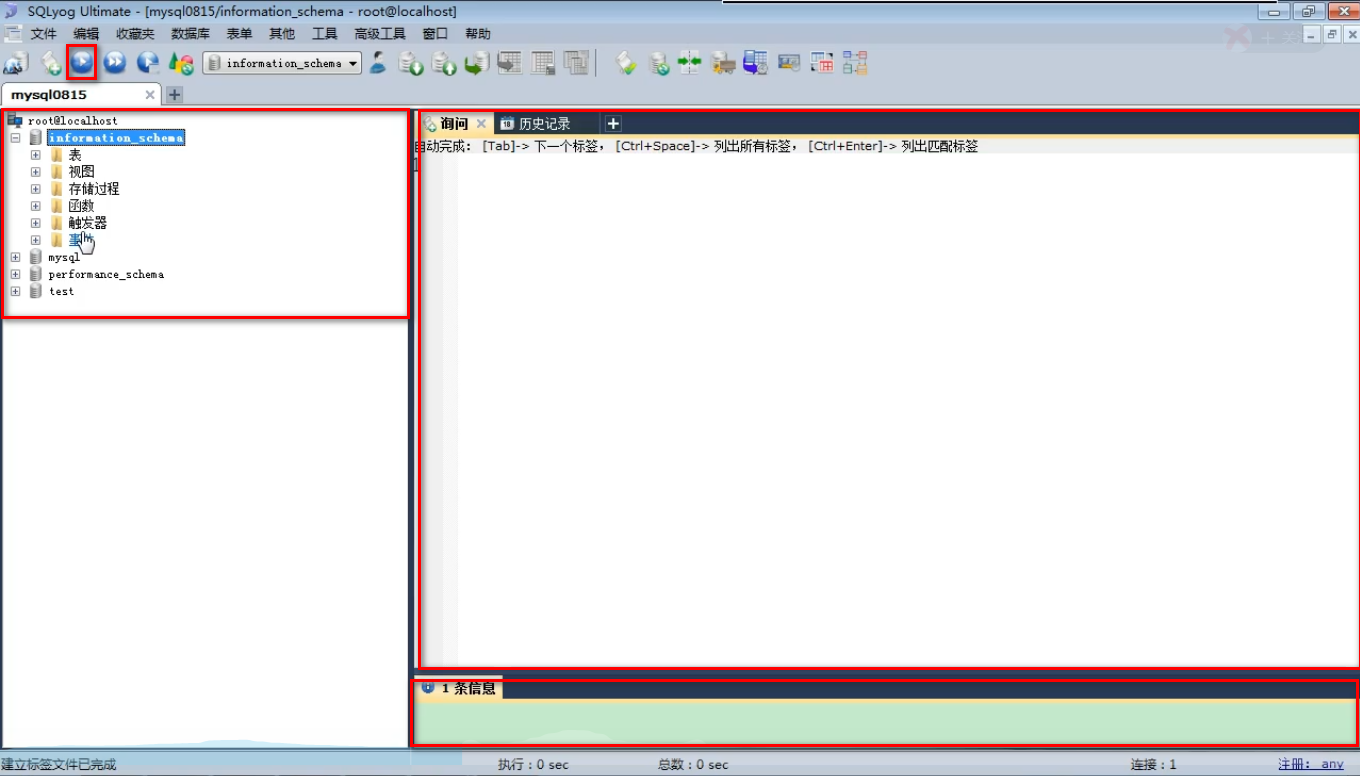Click the execute and edit resultset icon
Viewport: 1360px width, 776px height.
148,63
